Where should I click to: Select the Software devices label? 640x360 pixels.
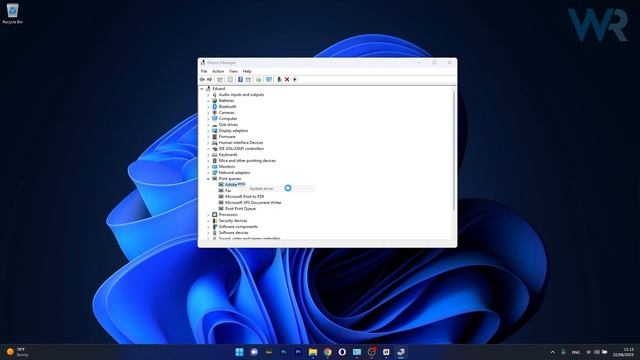(x=233, y=233)
